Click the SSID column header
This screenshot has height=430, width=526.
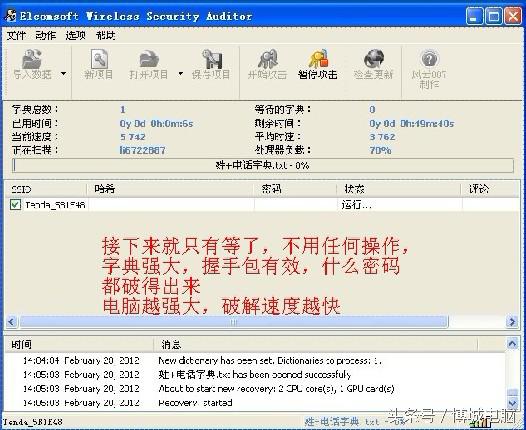coord(46,189)
